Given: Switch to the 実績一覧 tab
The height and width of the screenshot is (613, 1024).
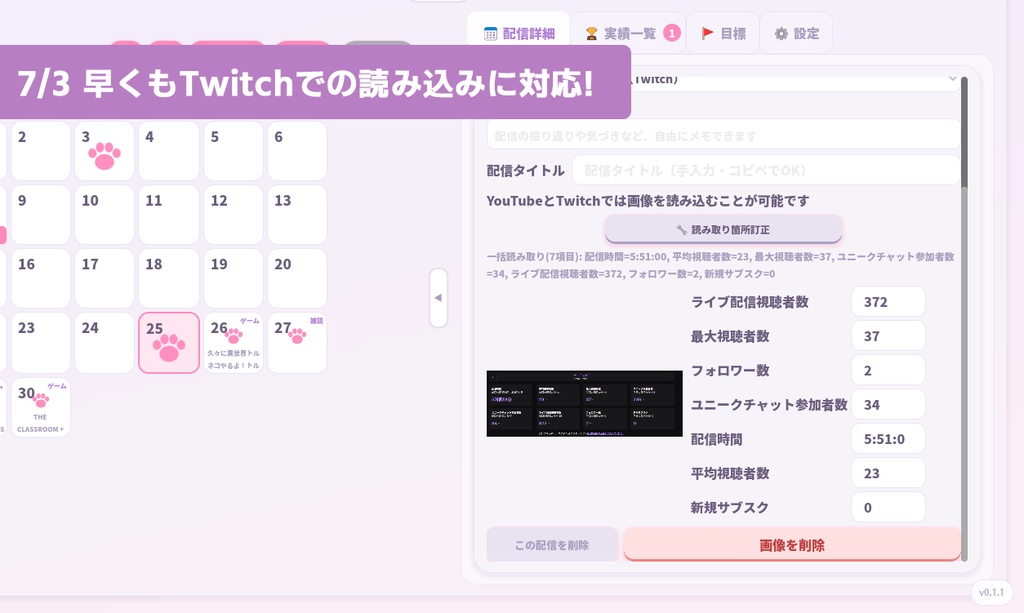Looking at the screenshot, I should [628, 33].
